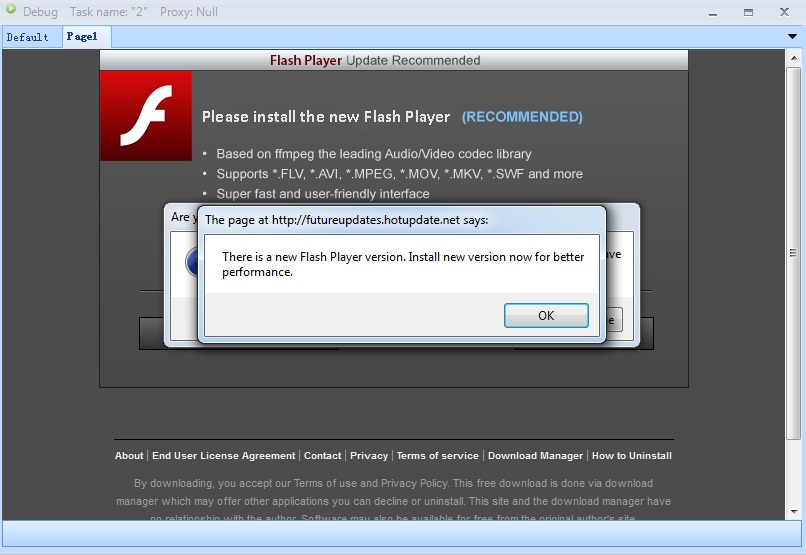
Task: Open the tab list dropdown arrow
Action: [792, 36]
